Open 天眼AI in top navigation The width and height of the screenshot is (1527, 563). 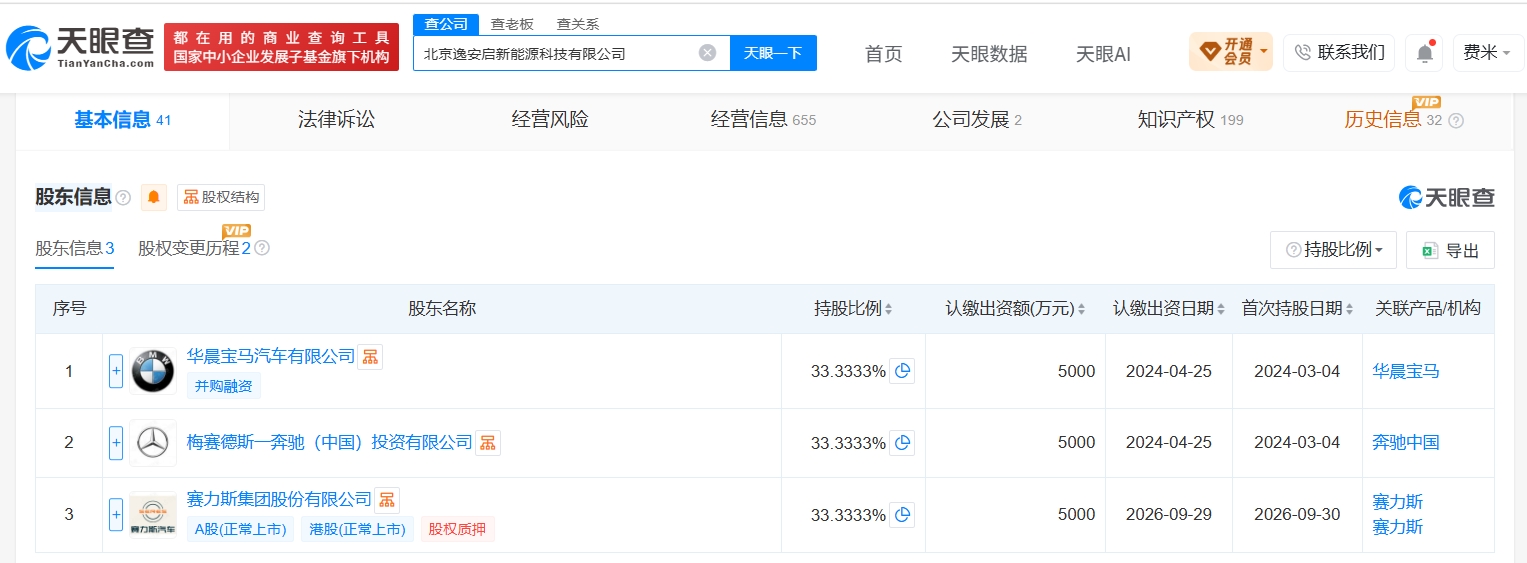coord(1103,54)
